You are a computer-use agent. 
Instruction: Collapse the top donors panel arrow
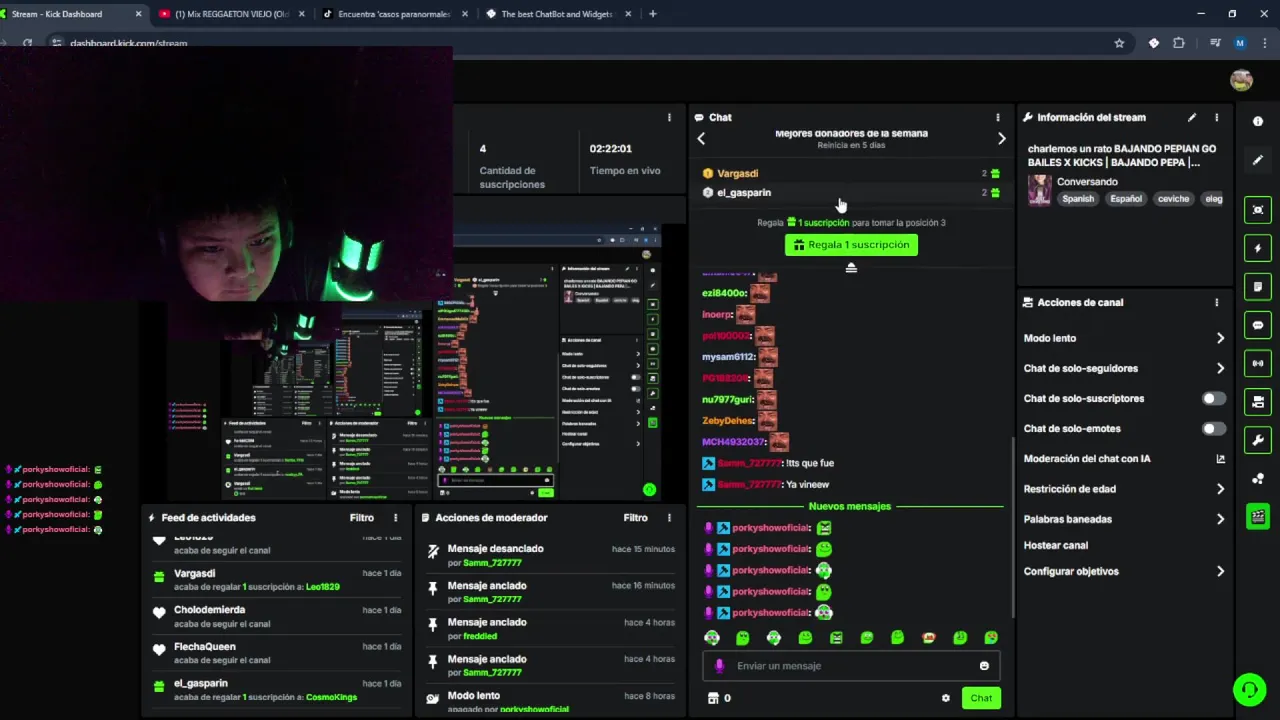(x=851, y=268)
